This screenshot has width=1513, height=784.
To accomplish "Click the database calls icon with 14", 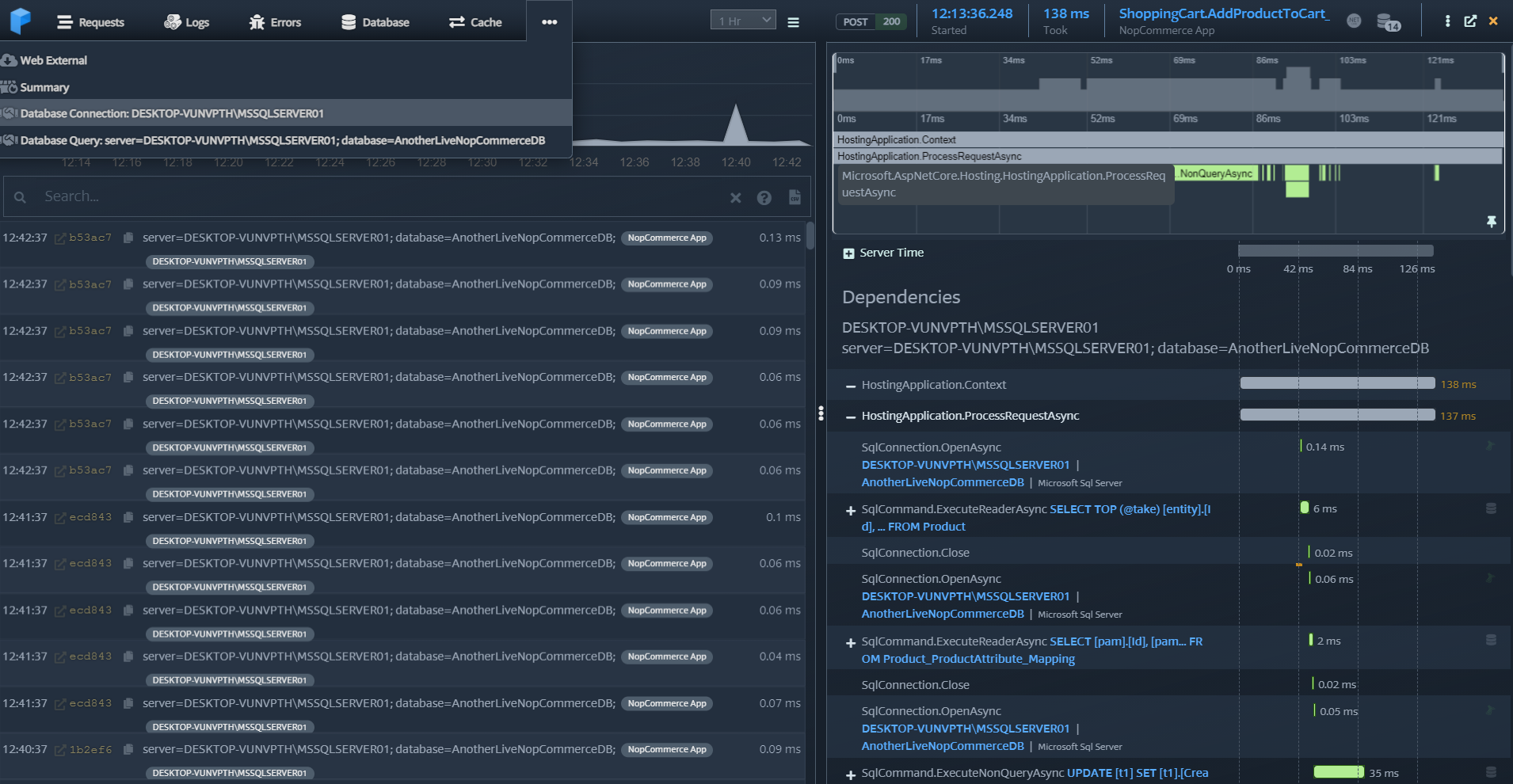I will (1388, 22).
